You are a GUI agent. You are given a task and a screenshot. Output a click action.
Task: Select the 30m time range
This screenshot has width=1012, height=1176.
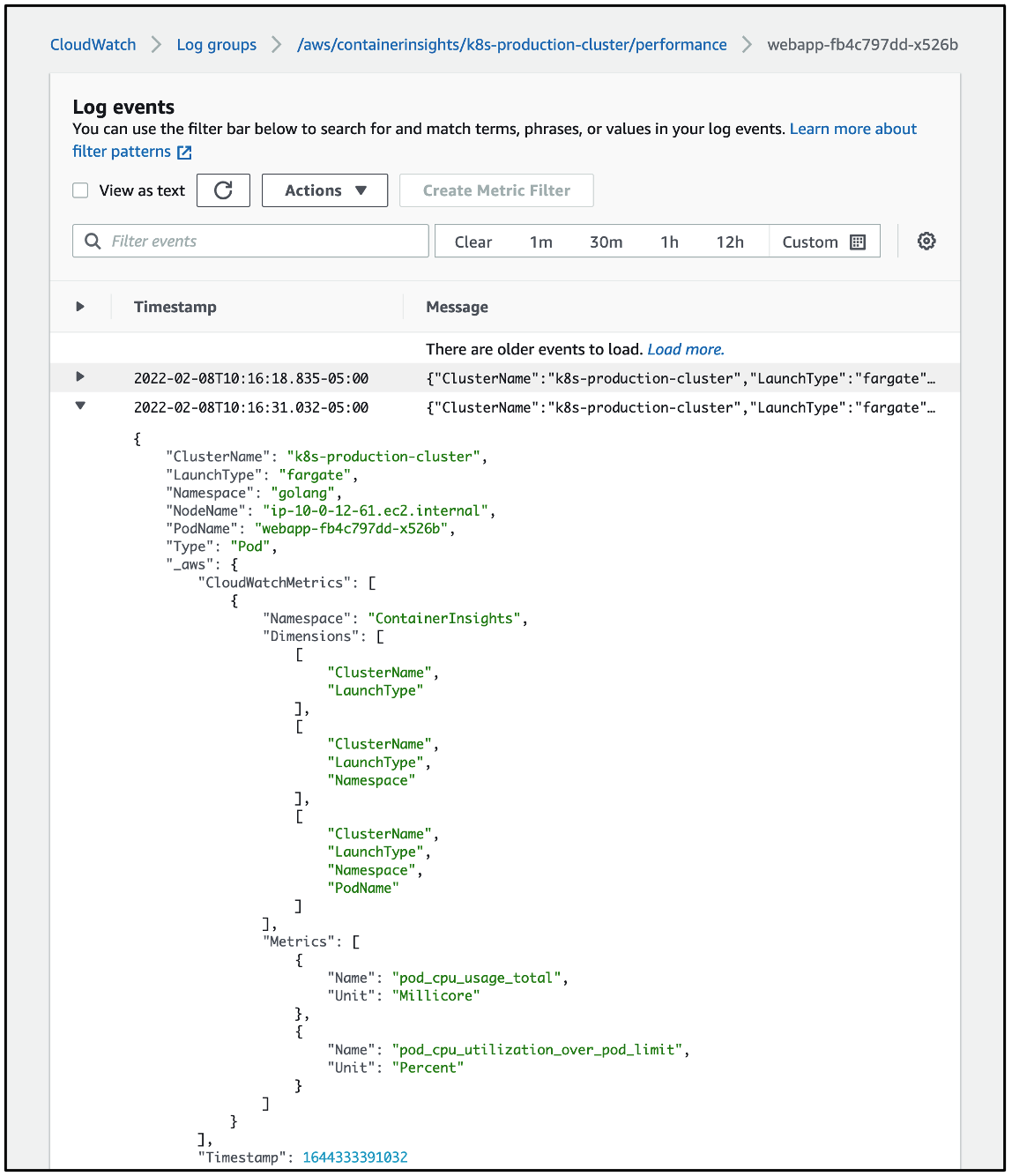606,241
